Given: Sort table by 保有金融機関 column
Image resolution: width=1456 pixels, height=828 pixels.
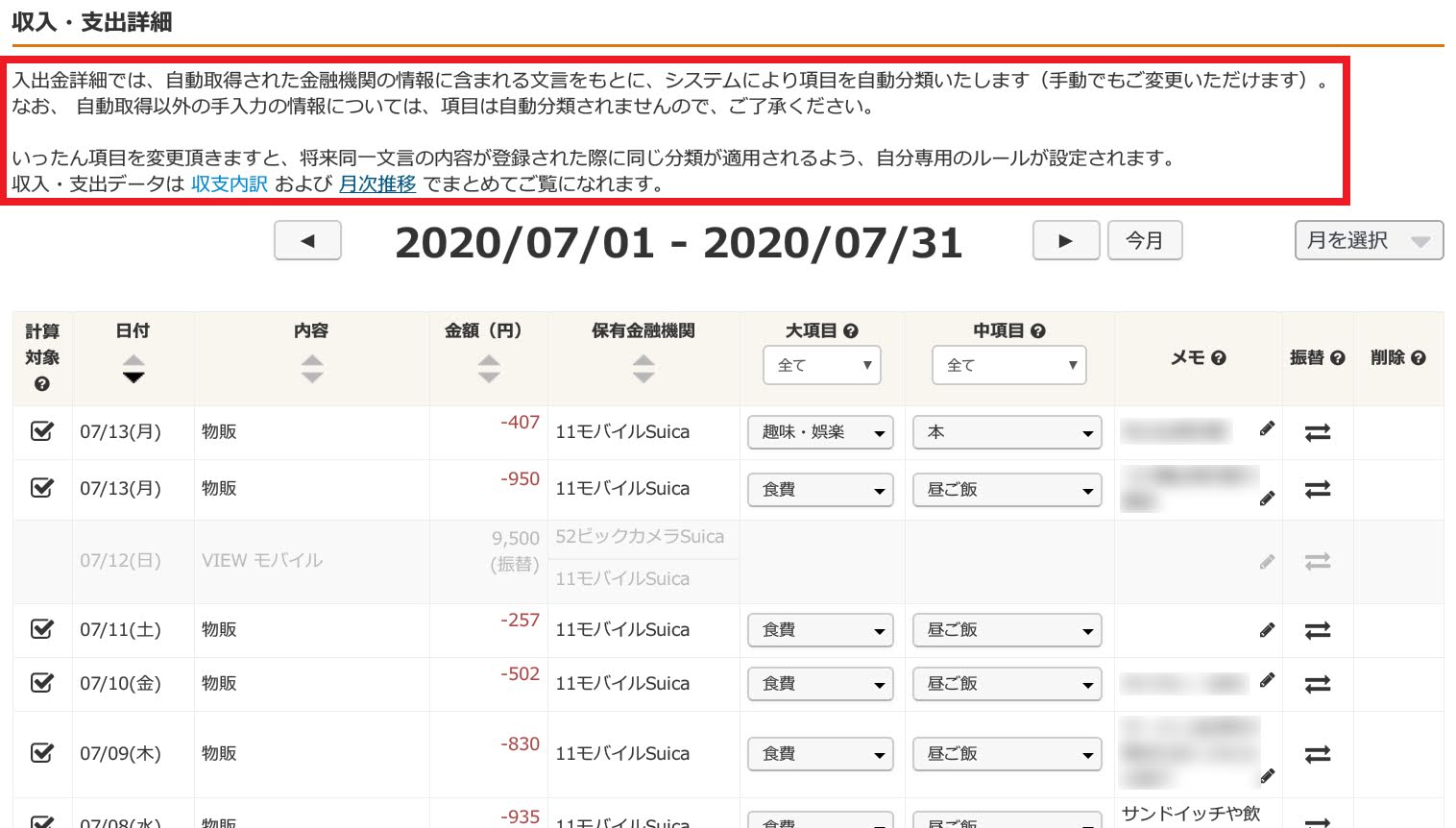Looking at the screenshot, I should tap(643, 369).
